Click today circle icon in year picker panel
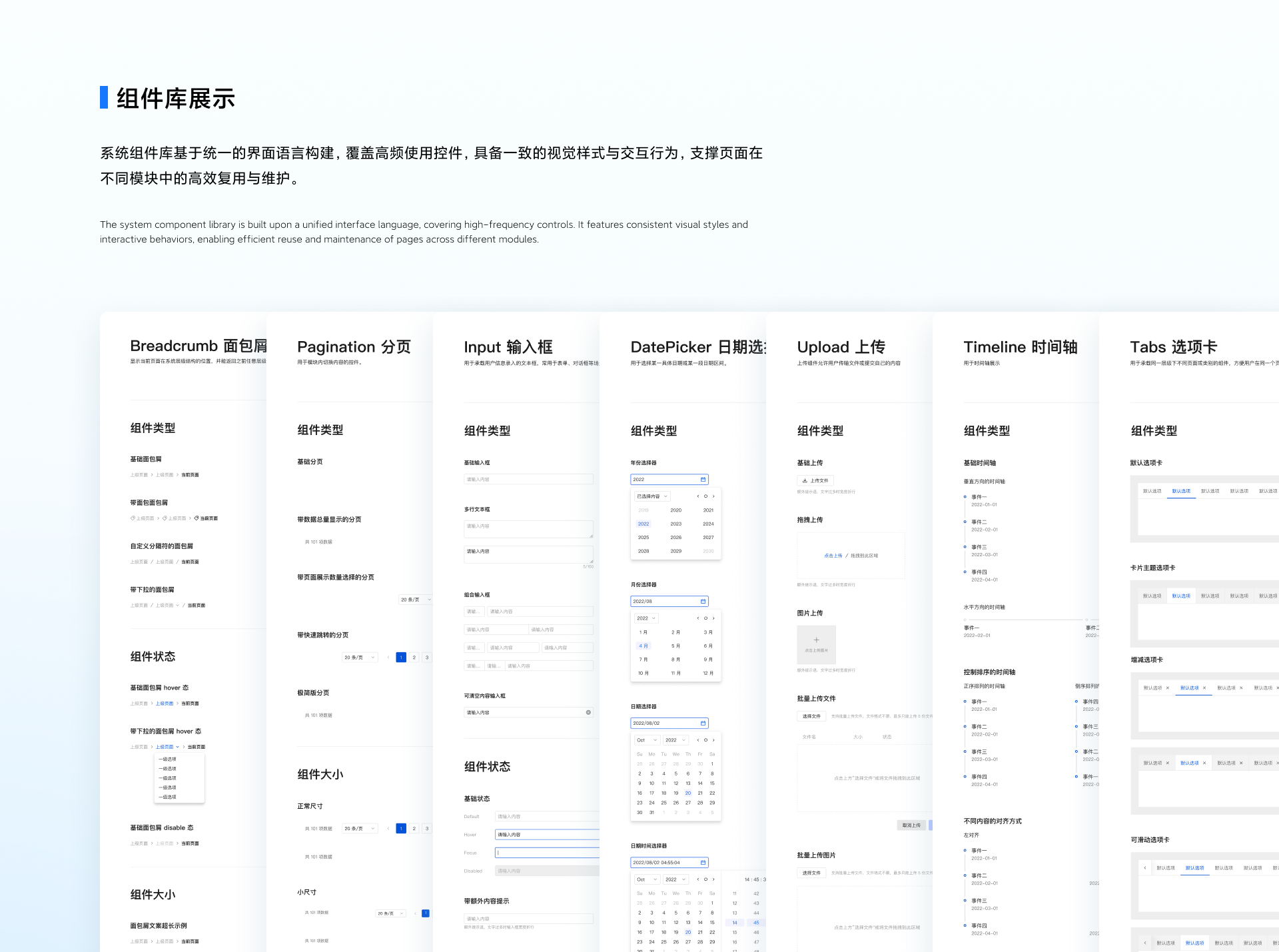1279x952 pixels. 705,496
